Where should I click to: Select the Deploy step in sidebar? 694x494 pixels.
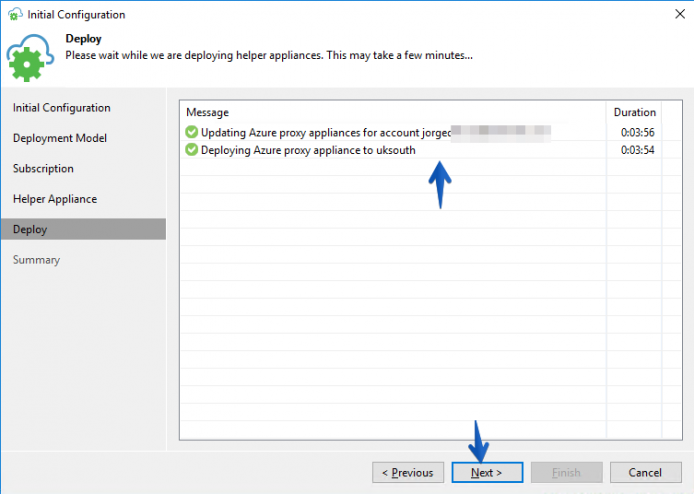[x=83, y=229]
